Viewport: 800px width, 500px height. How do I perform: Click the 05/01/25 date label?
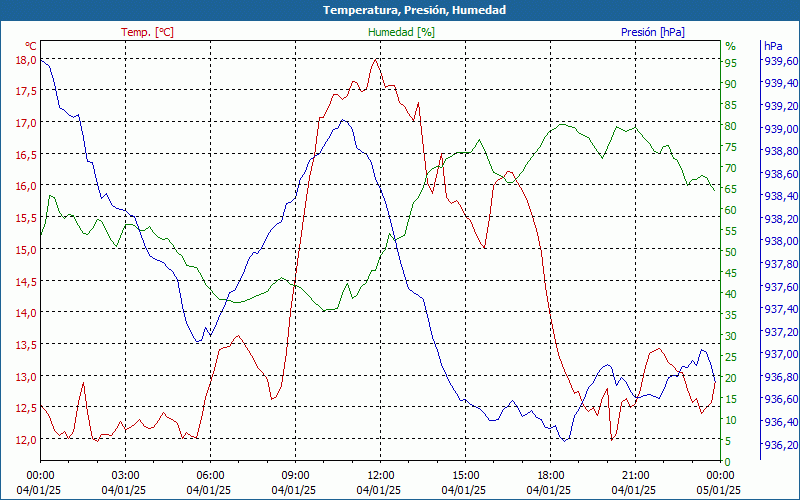[718, 490]
